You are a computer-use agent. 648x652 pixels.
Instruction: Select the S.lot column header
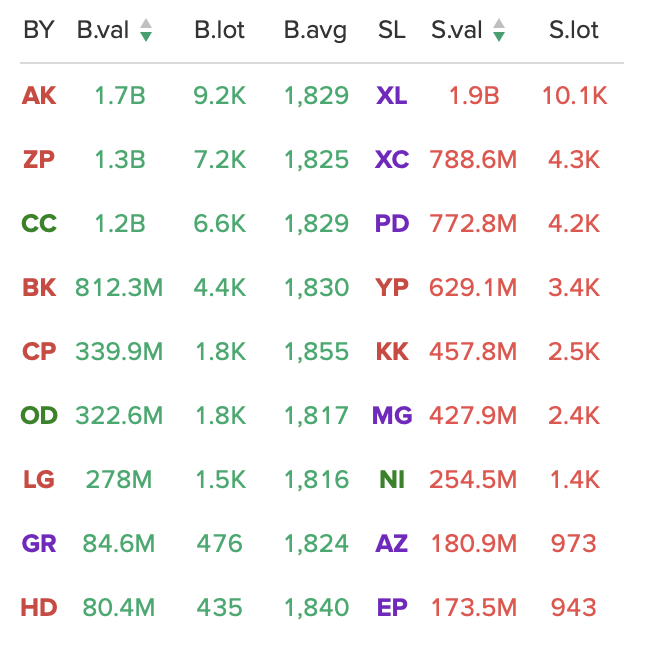(574, 30)
